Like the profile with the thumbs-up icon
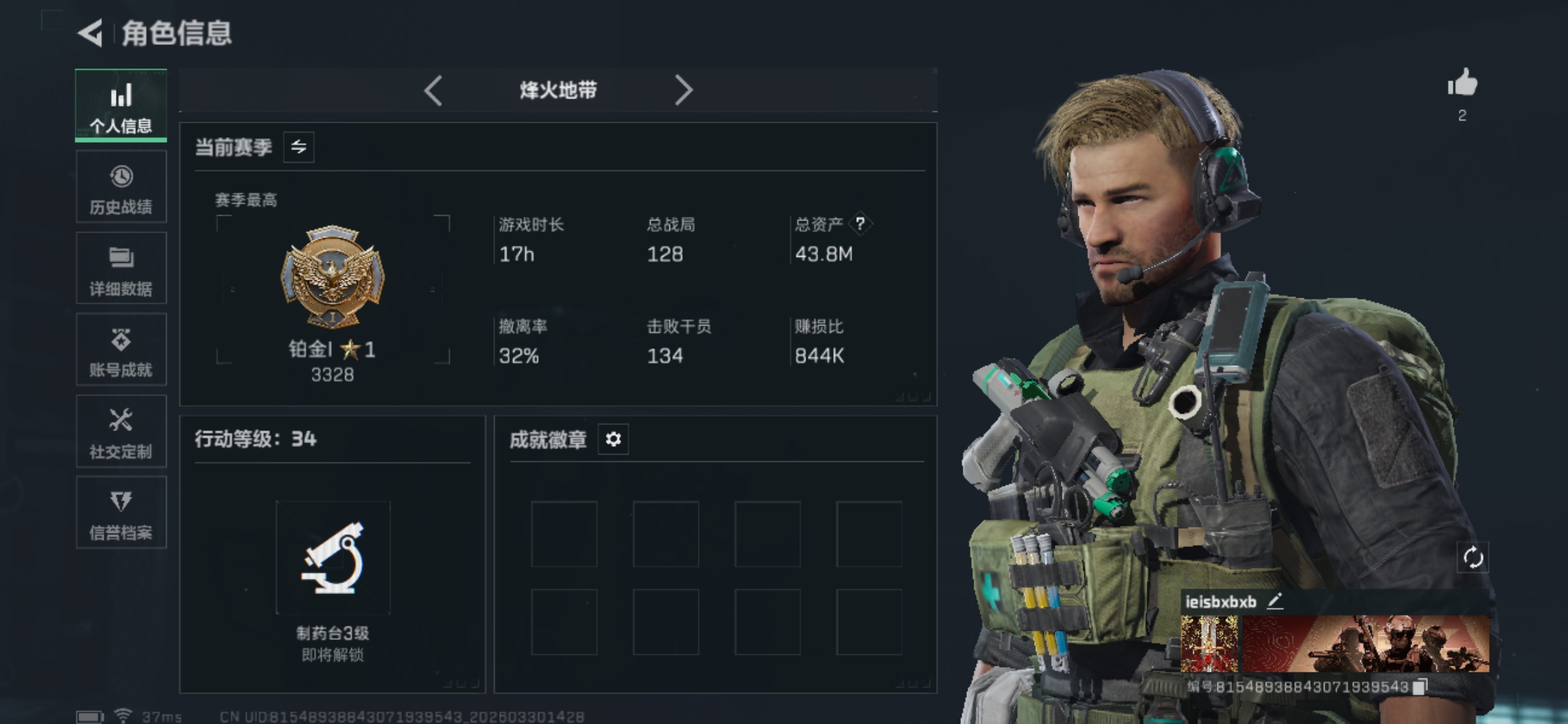Screen dimensions: 1568x724 pyautogui.click(x=1462, y=84)
